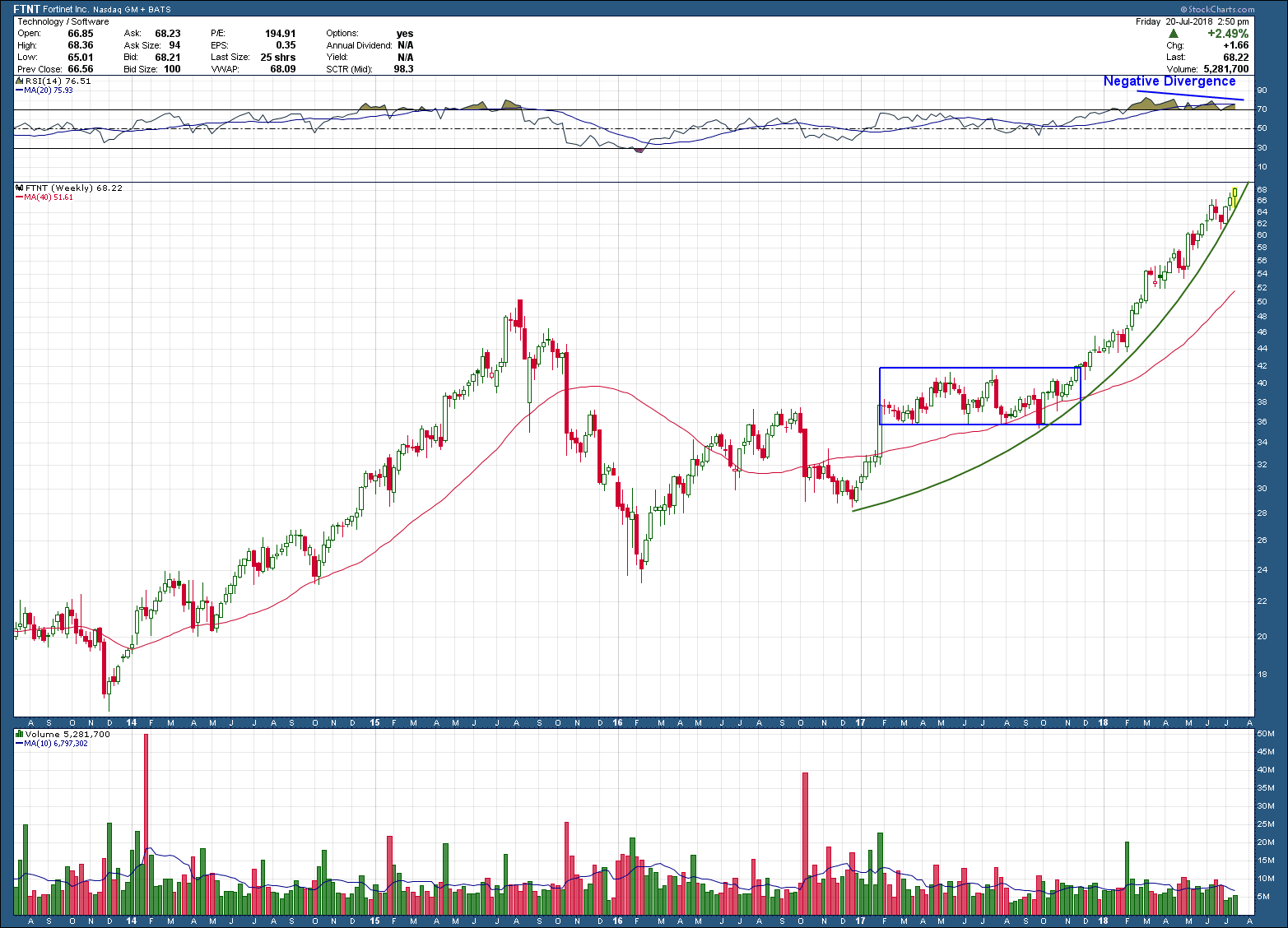Click the 70 overbought level on RSI axis
The width and height of the screenshot is (1288, 928).
[1262, 109]
